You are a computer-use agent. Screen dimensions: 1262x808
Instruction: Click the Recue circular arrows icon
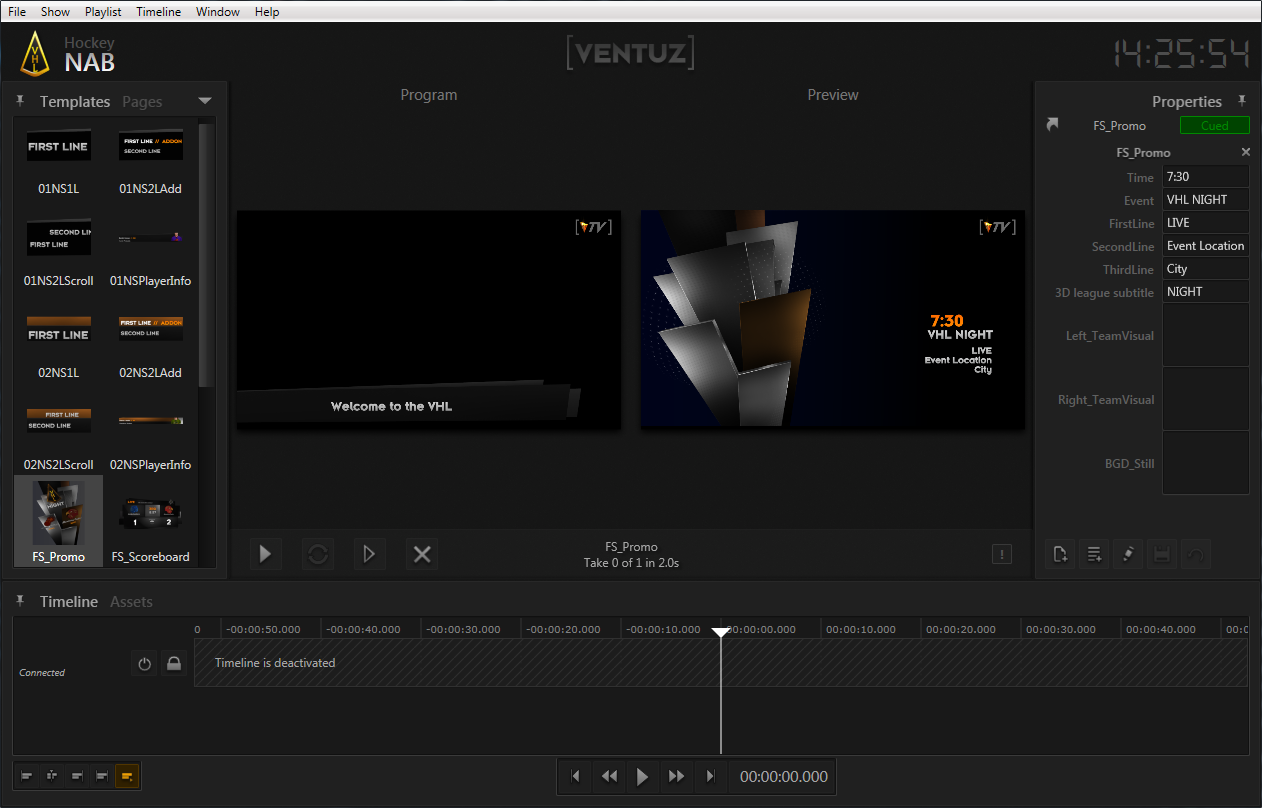point(318,554)
